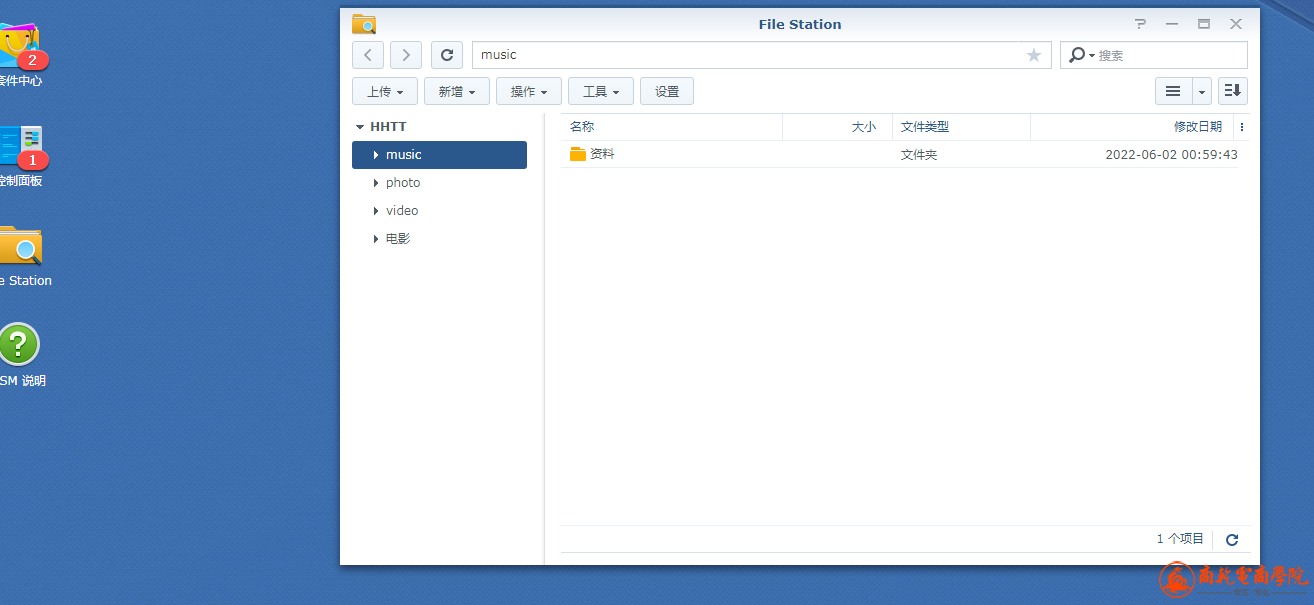
Task: Click the 资料 folder icon
Action: point(577,154)
